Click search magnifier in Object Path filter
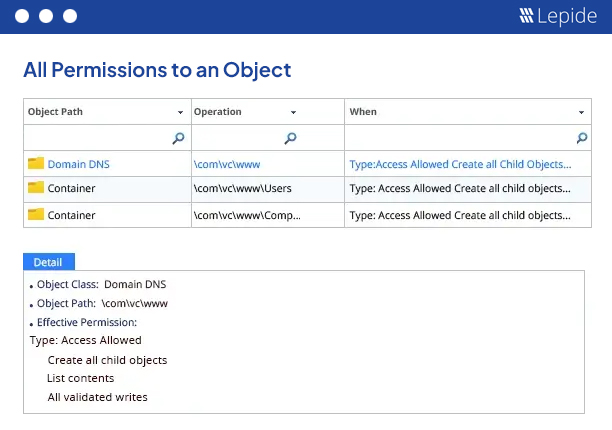The image size is (612, 430). [x=178, y=138]
